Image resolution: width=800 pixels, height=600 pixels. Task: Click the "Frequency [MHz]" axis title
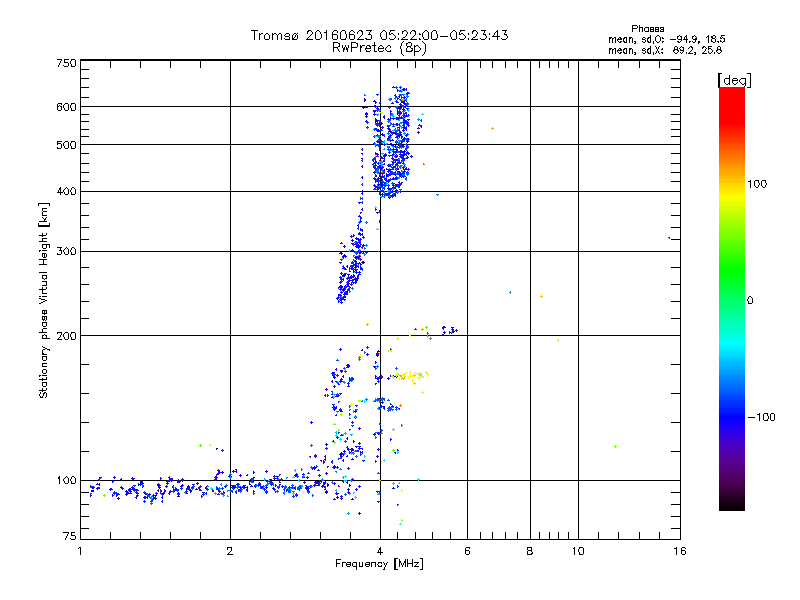coord(379,564)
